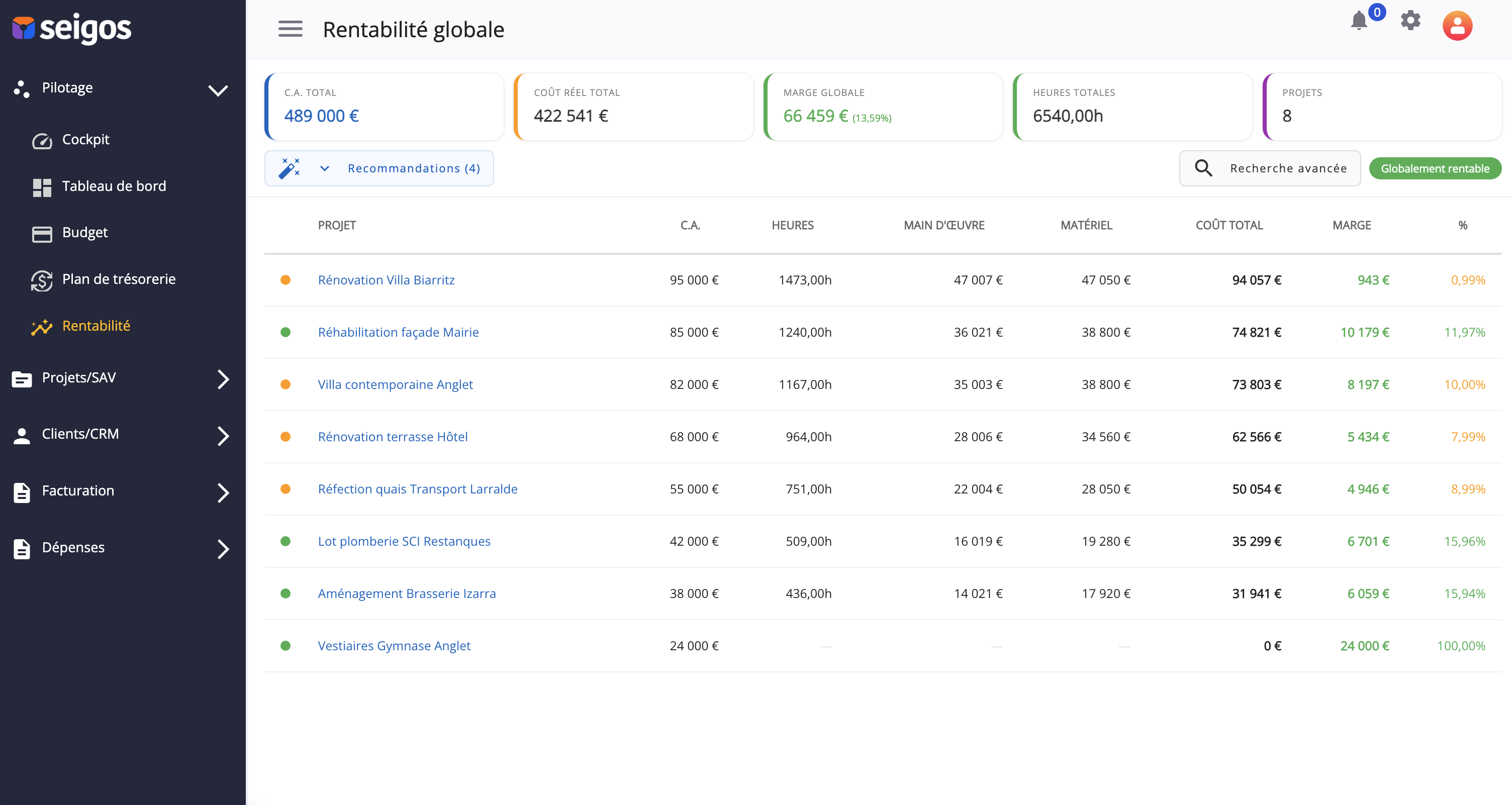Click the C.A. Total summary card

tap(385, 107)
